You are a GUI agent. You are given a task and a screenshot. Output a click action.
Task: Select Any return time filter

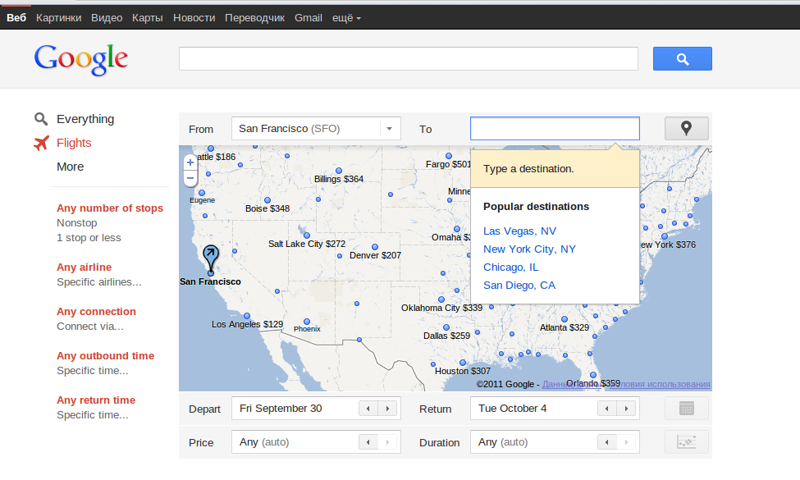[96, 400]
